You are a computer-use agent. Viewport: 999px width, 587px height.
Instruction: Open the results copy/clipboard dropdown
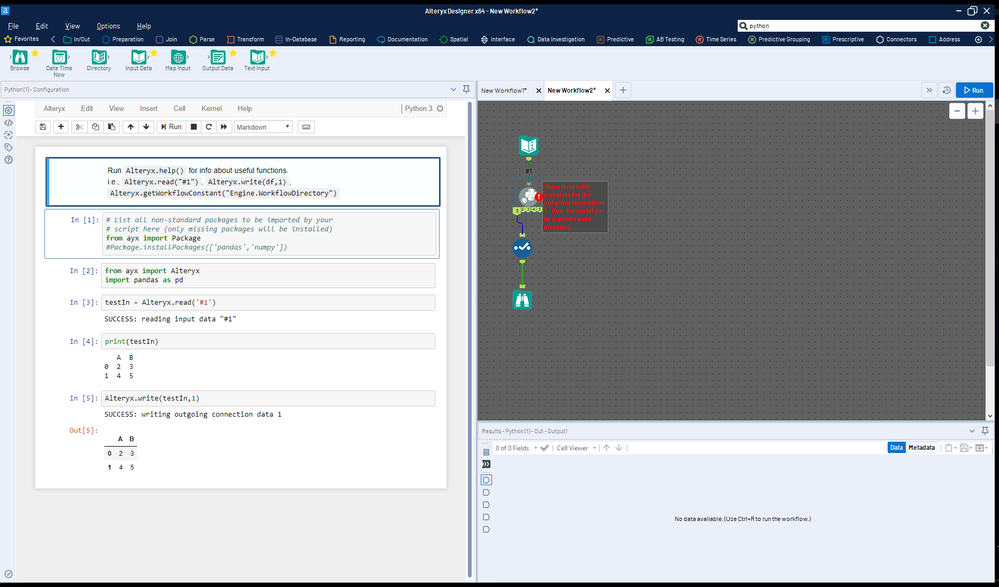pos(950,448)
